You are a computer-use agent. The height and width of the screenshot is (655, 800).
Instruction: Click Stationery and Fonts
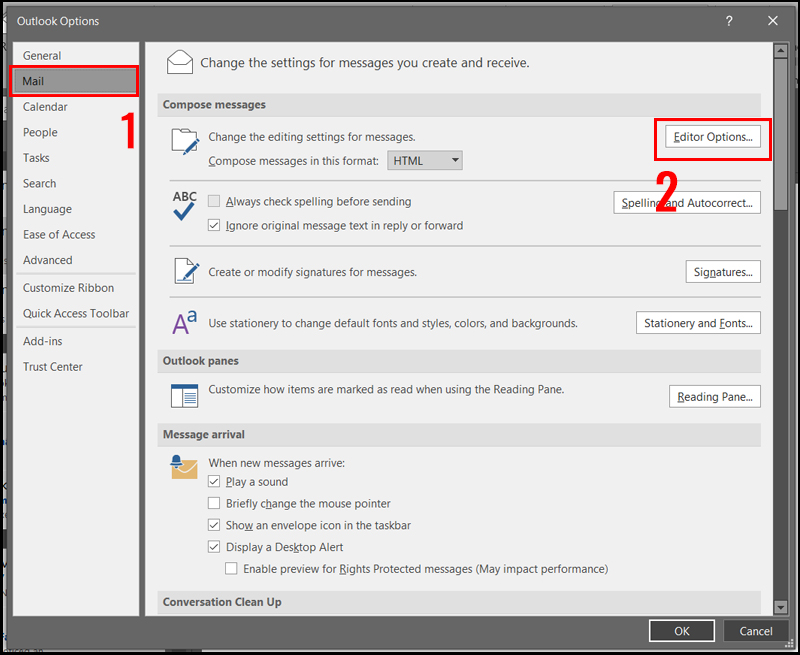(698, 322)
